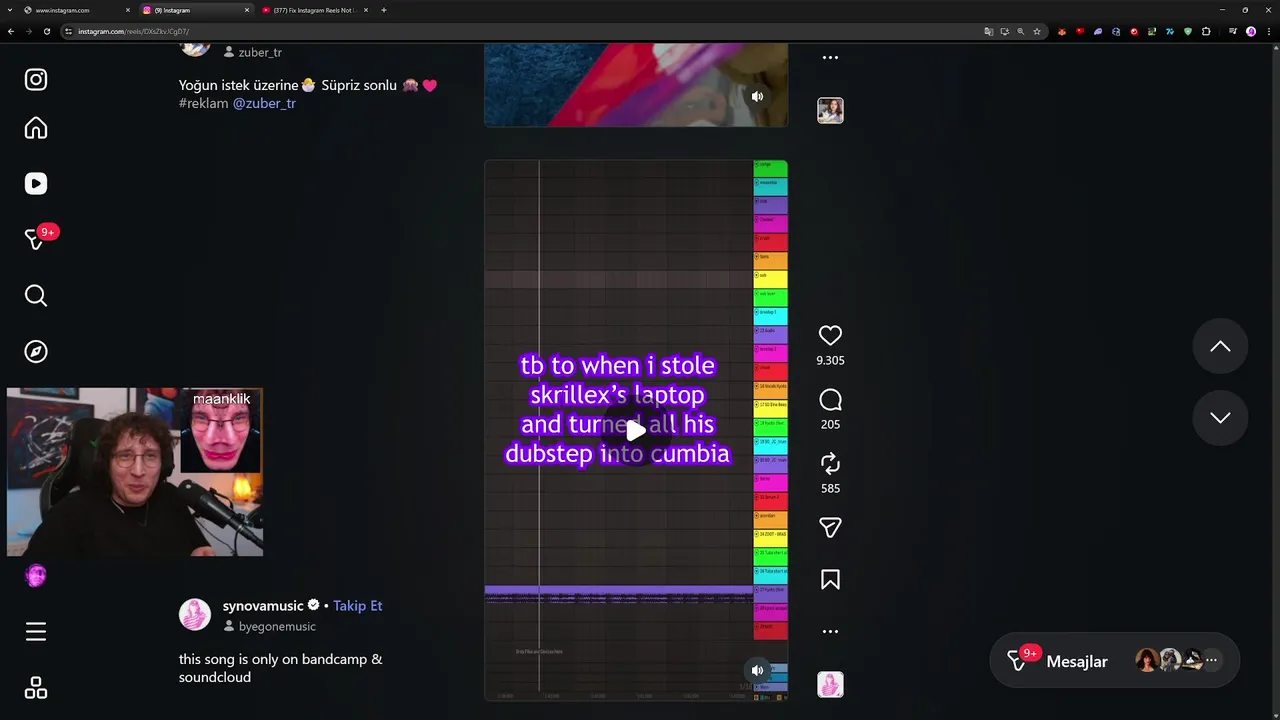This screenshot has width=1280, height=720.
Task: Click the browser Back arrow
Action: pos(11,31)
